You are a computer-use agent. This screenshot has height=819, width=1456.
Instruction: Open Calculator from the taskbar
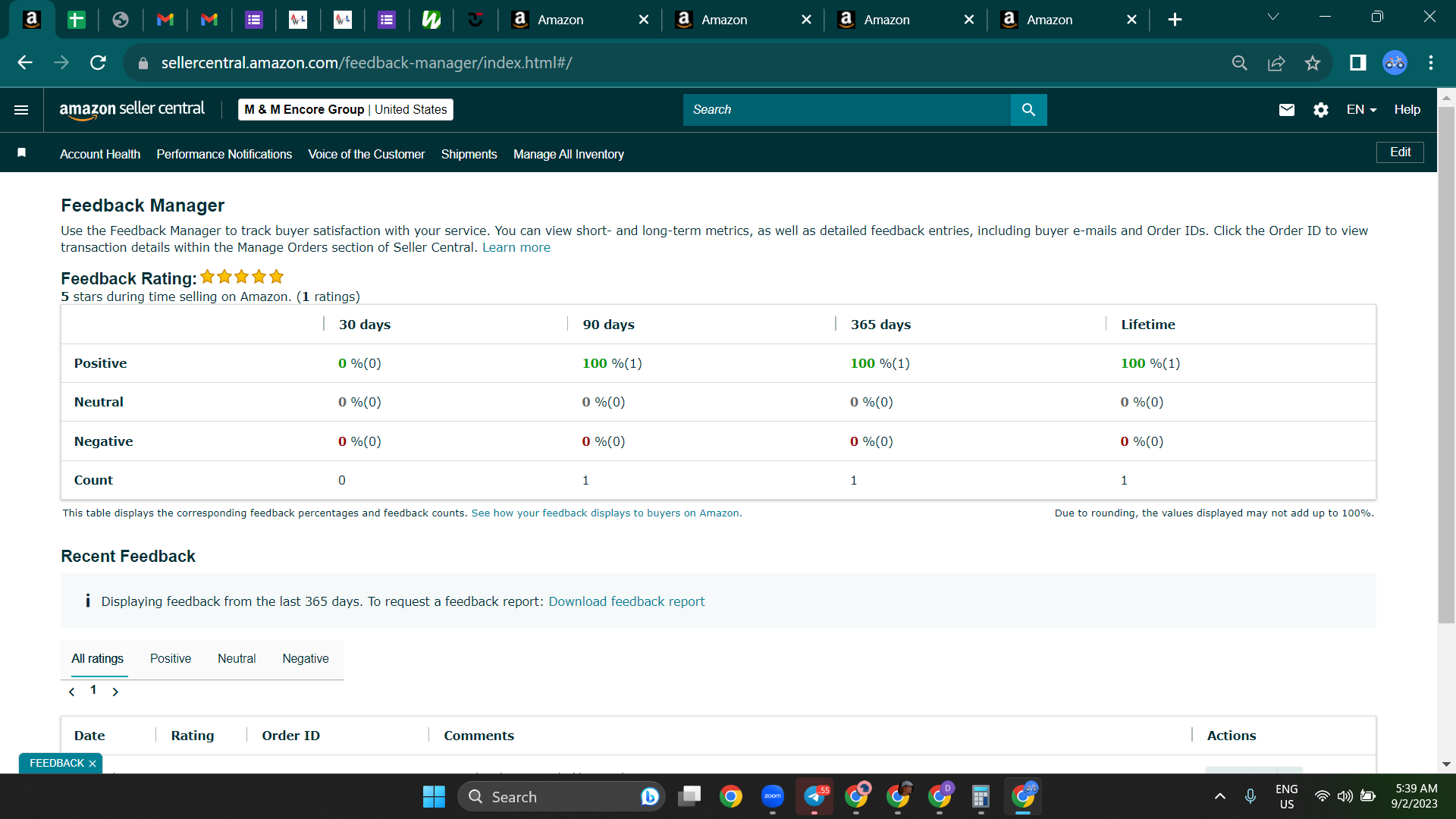(981, 796)
